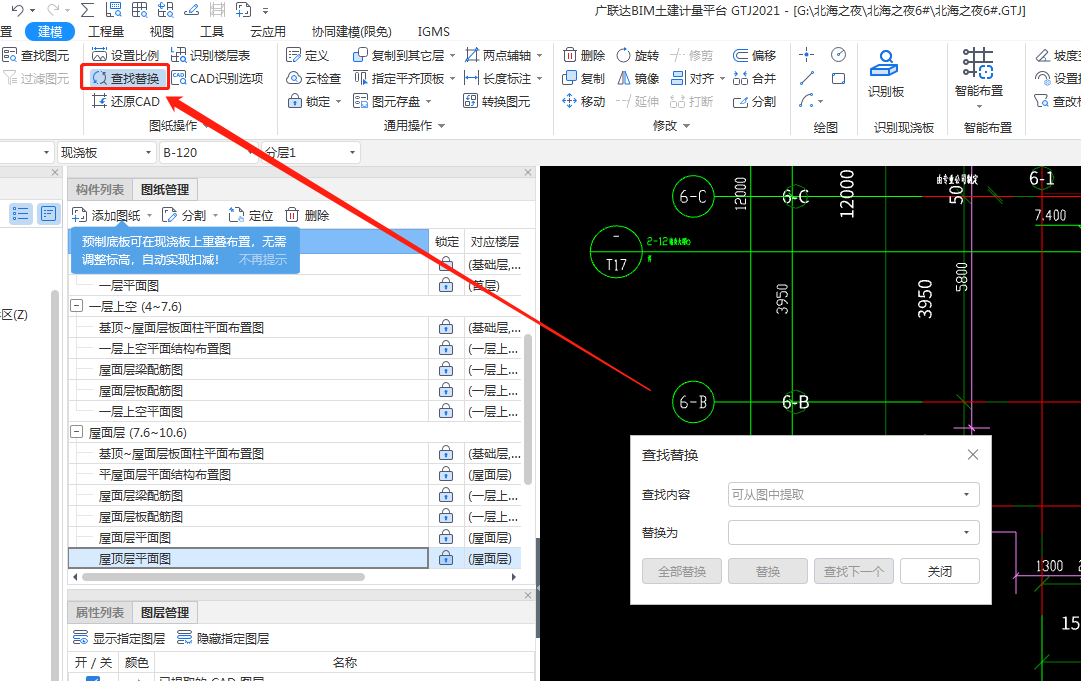
Task: Dismiss tooltip with 不再提示 link
Action: pos(263,259)
